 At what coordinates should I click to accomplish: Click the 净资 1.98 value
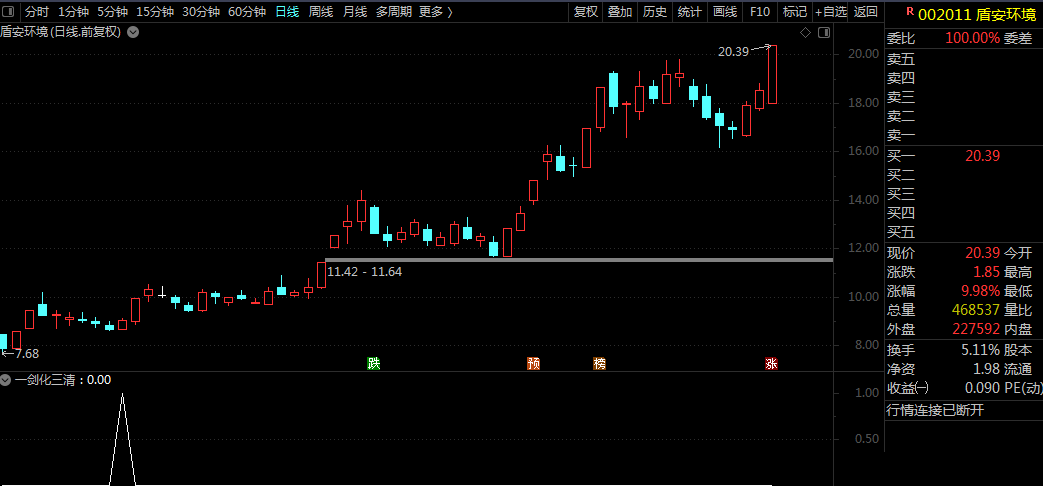[x=986, y=369]
